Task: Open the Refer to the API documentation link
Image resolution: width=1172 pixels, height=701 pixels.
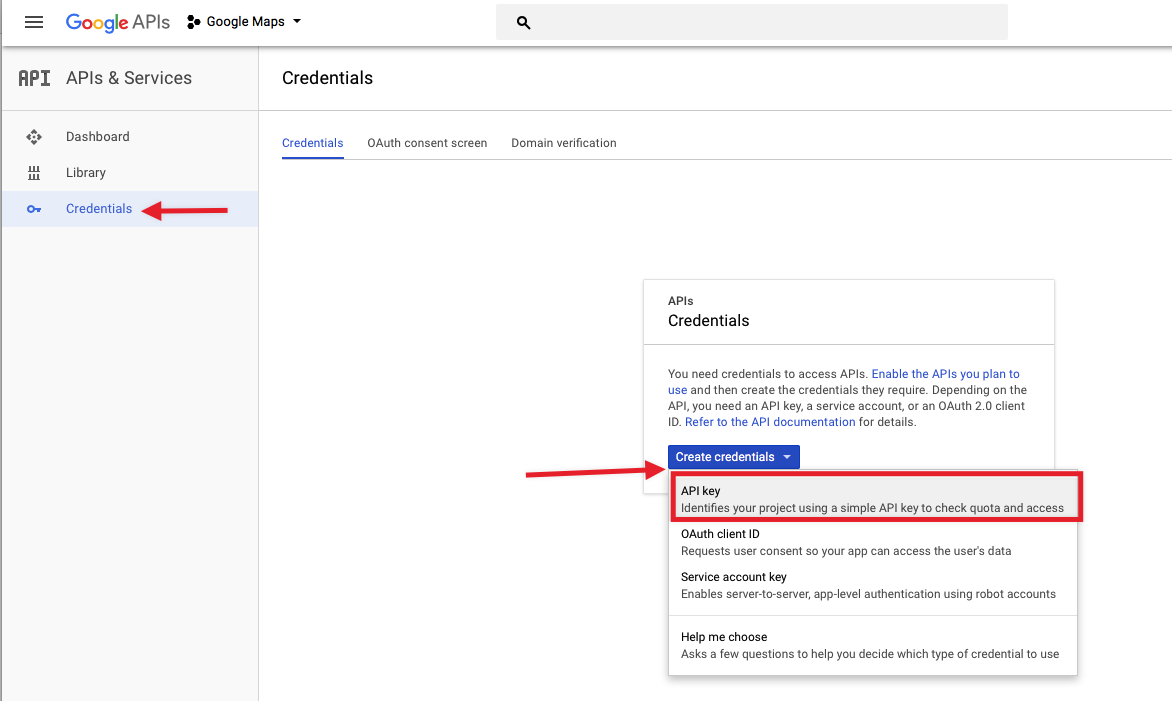Action: tap(770, 421)
